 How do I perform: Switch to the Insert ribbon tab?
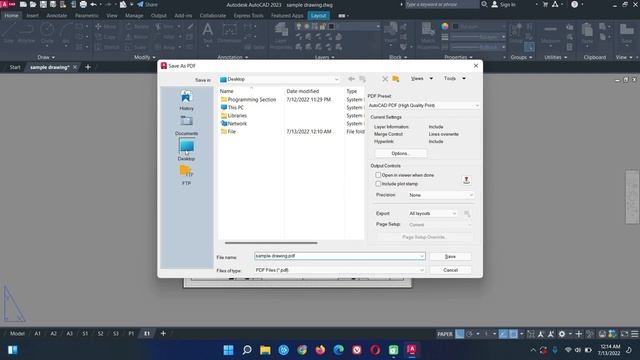[x=32, y=16]
